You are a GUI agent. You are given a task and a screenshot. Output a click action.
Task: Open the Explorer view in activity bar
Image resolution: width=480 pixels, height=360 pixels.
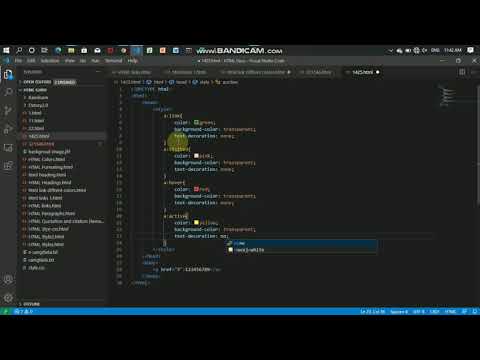coord(8,74)
